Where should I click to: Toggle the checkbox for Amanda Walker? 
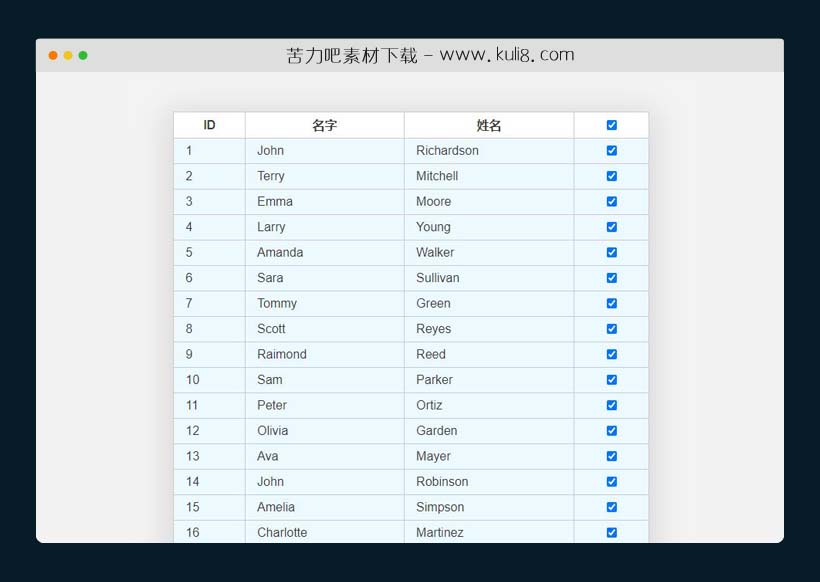pos(610,252)
